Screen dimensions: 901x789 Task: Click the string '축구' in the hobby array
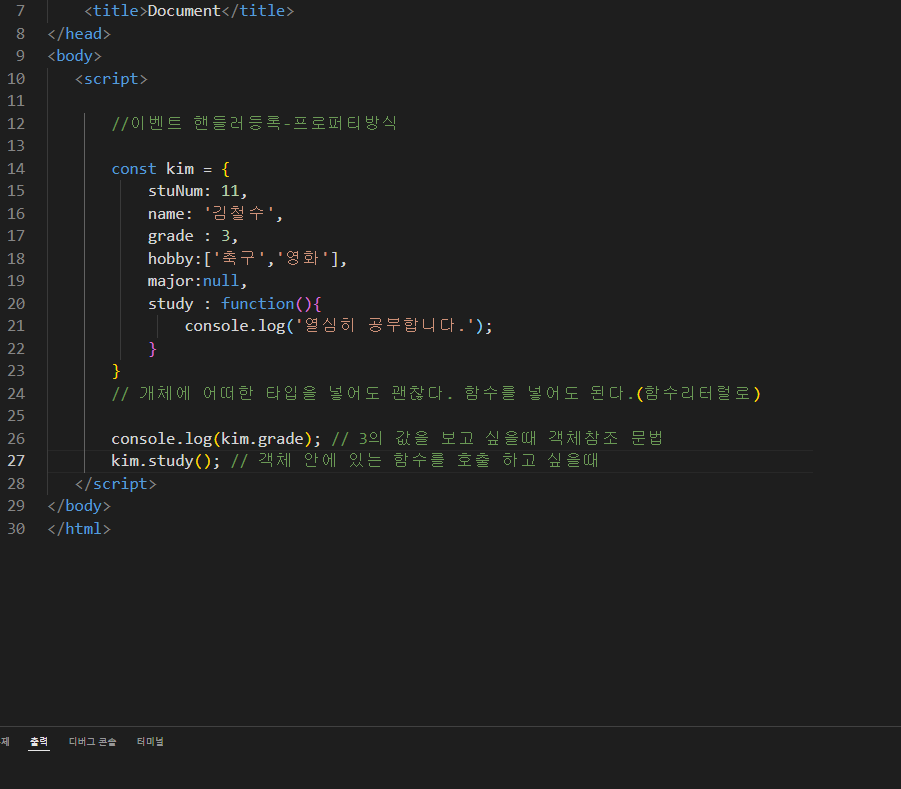coord(239,259)
